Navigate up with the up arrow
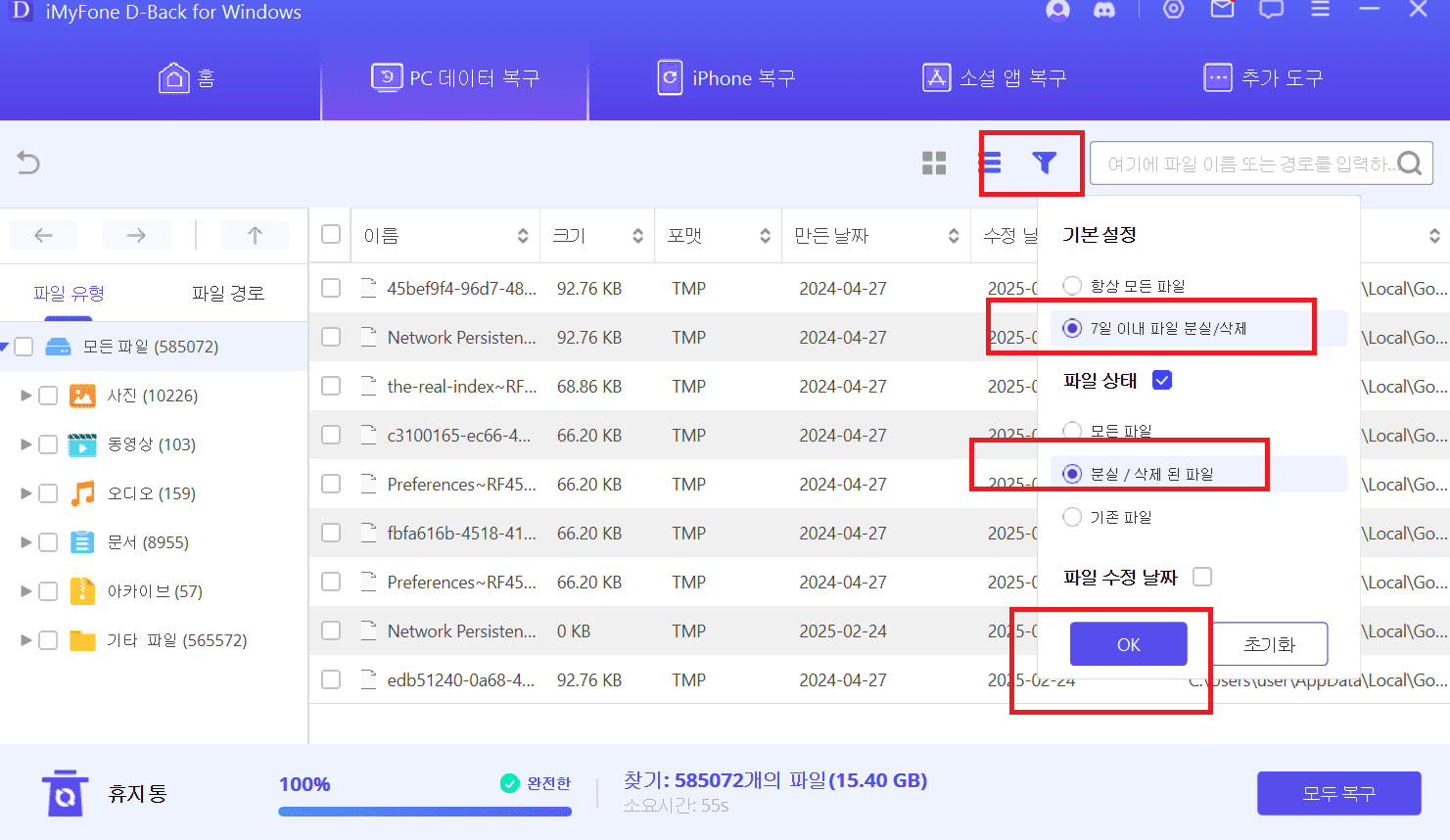This screenshot has height=840, width=1450. coord(255,235)
